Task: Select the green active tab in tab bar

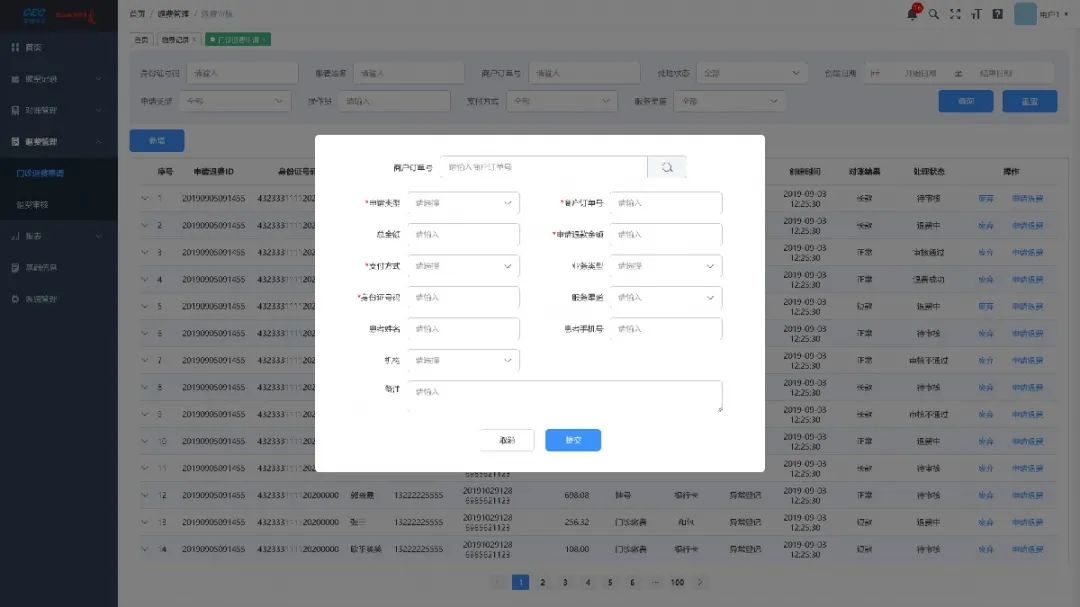Action: pos(237,40)
